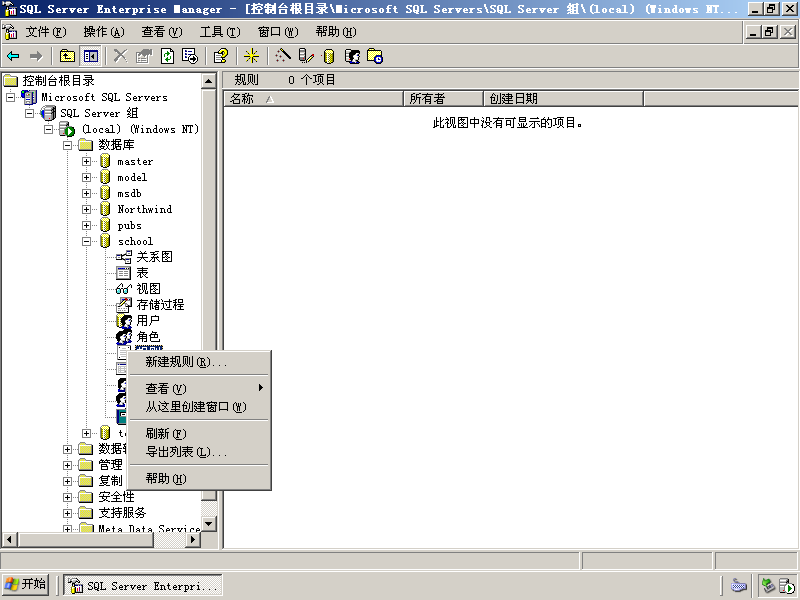Open the 操作(A) menu in menu bar

pos(104,32)
